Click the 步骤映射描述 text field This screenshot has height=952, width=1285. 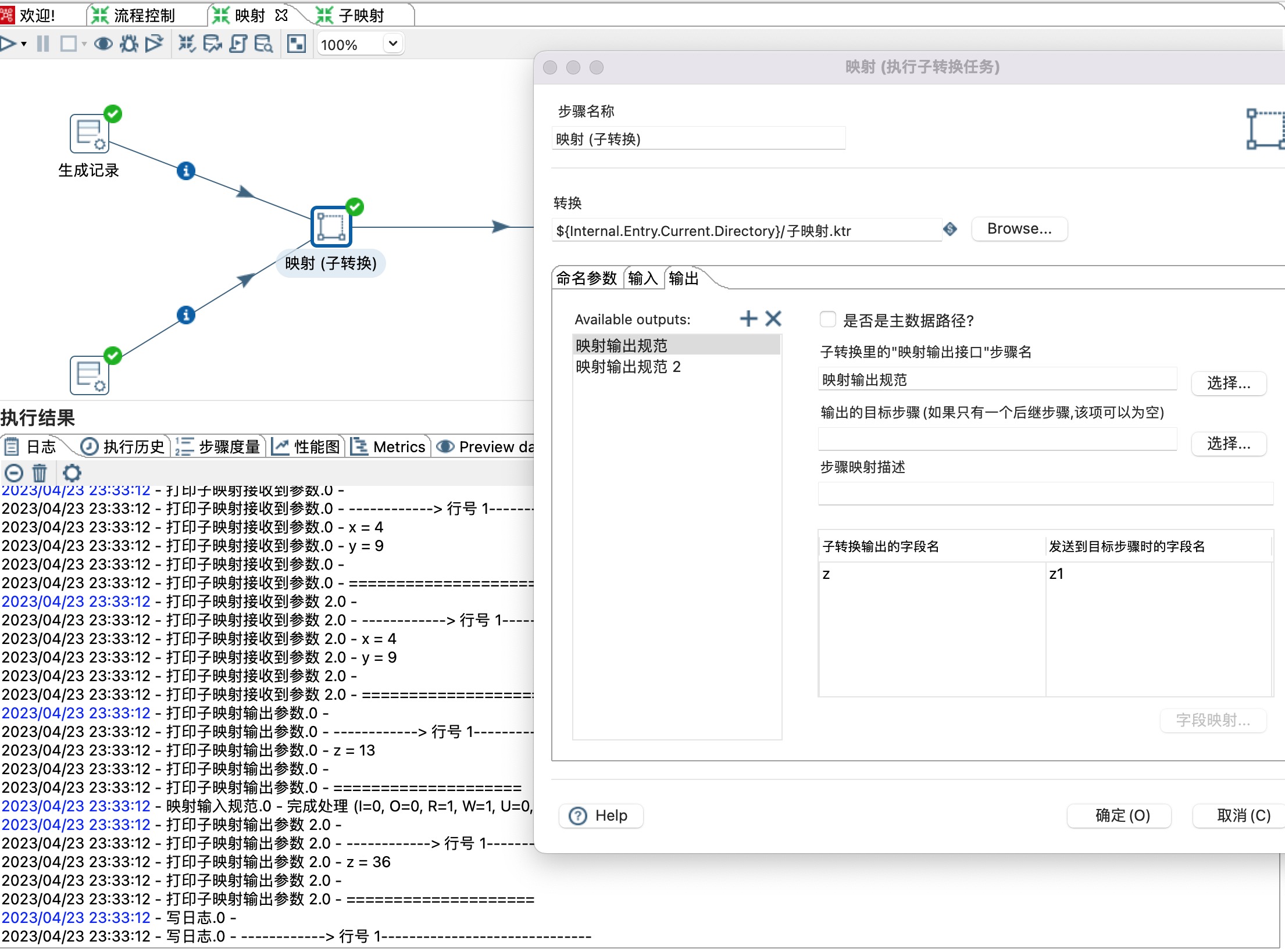tap(1044, 494)
